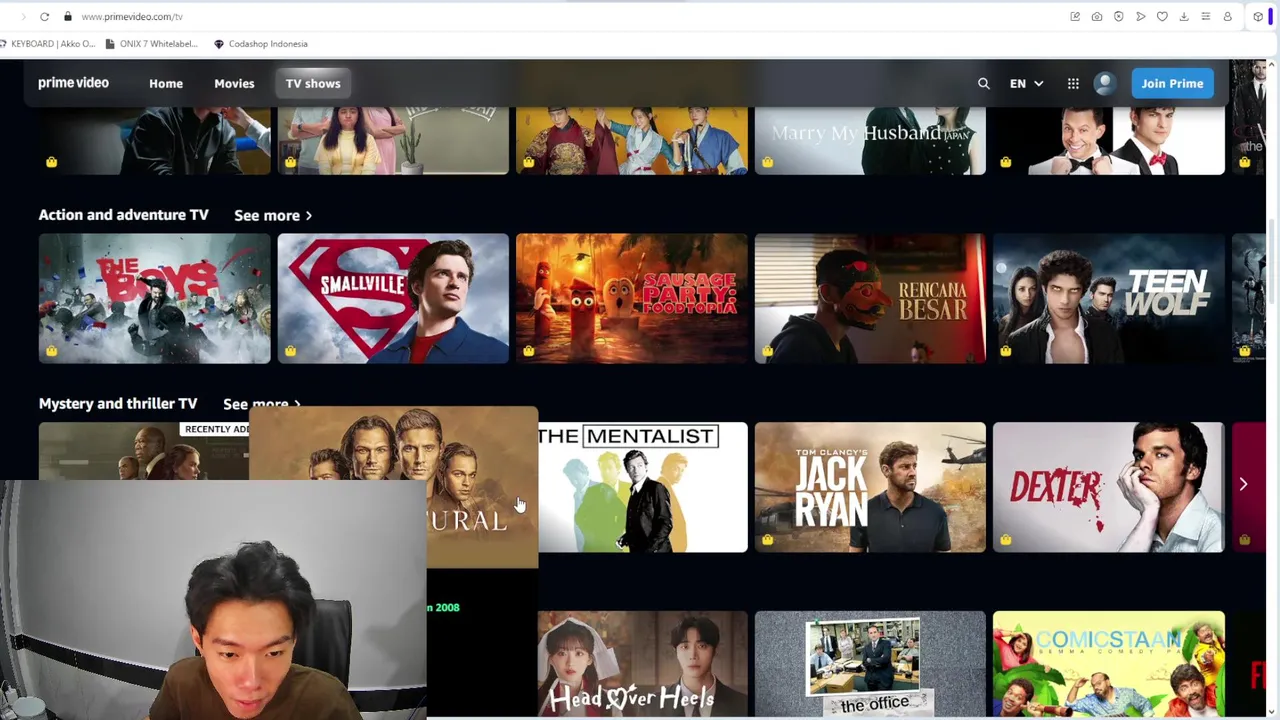Click the prime video logo
The width and height of the screenshot is (1280, 720).
pyautogui.click(x=73, y=83)
